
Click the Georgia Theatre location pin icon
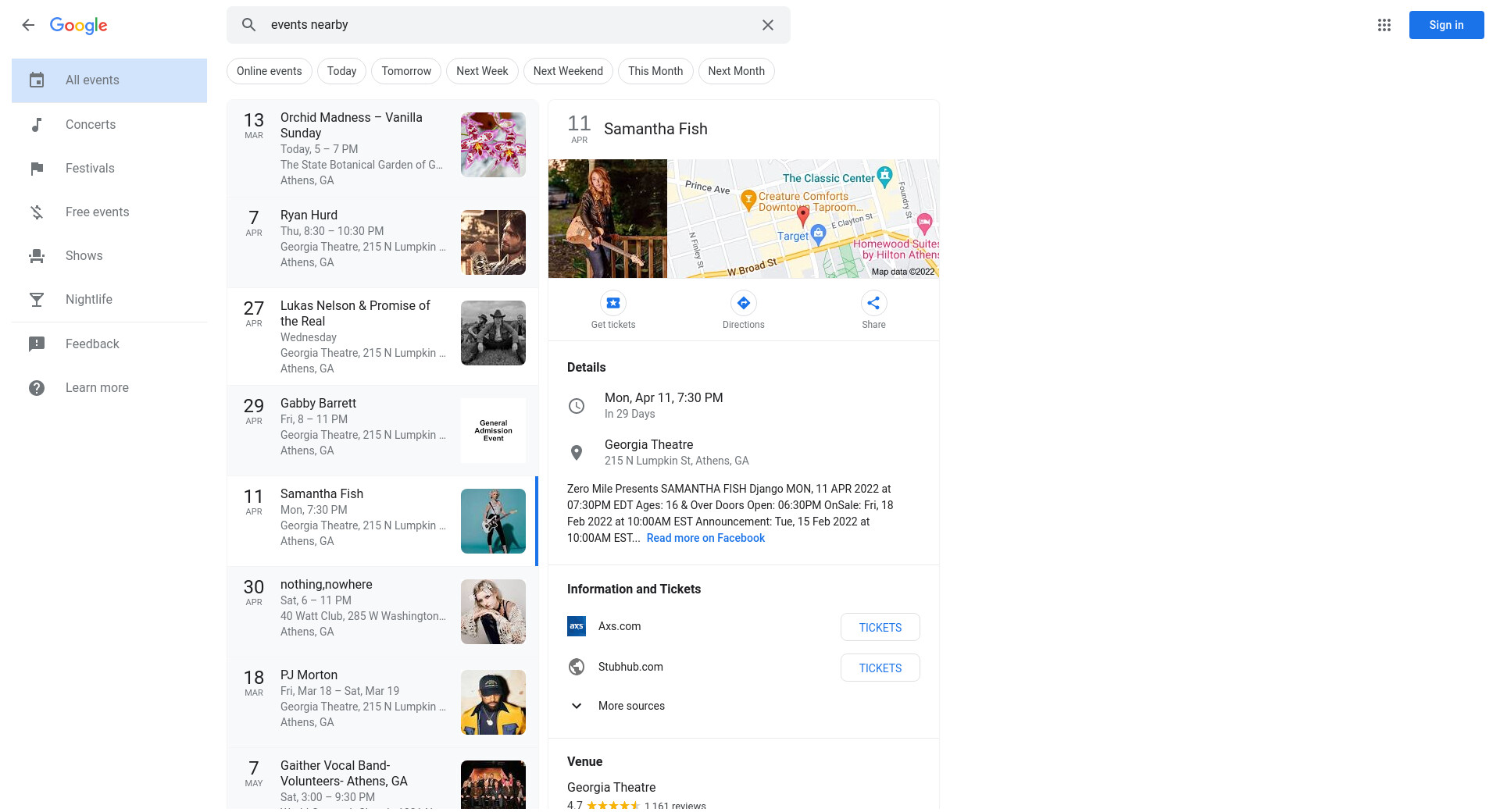click(577, 453)
